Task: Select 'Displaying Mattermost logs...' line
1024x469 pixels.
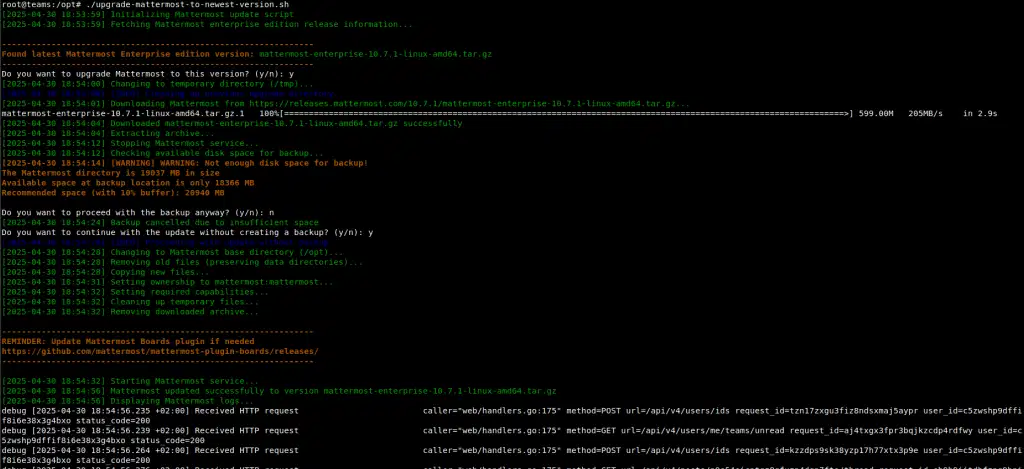Action: 128,400
